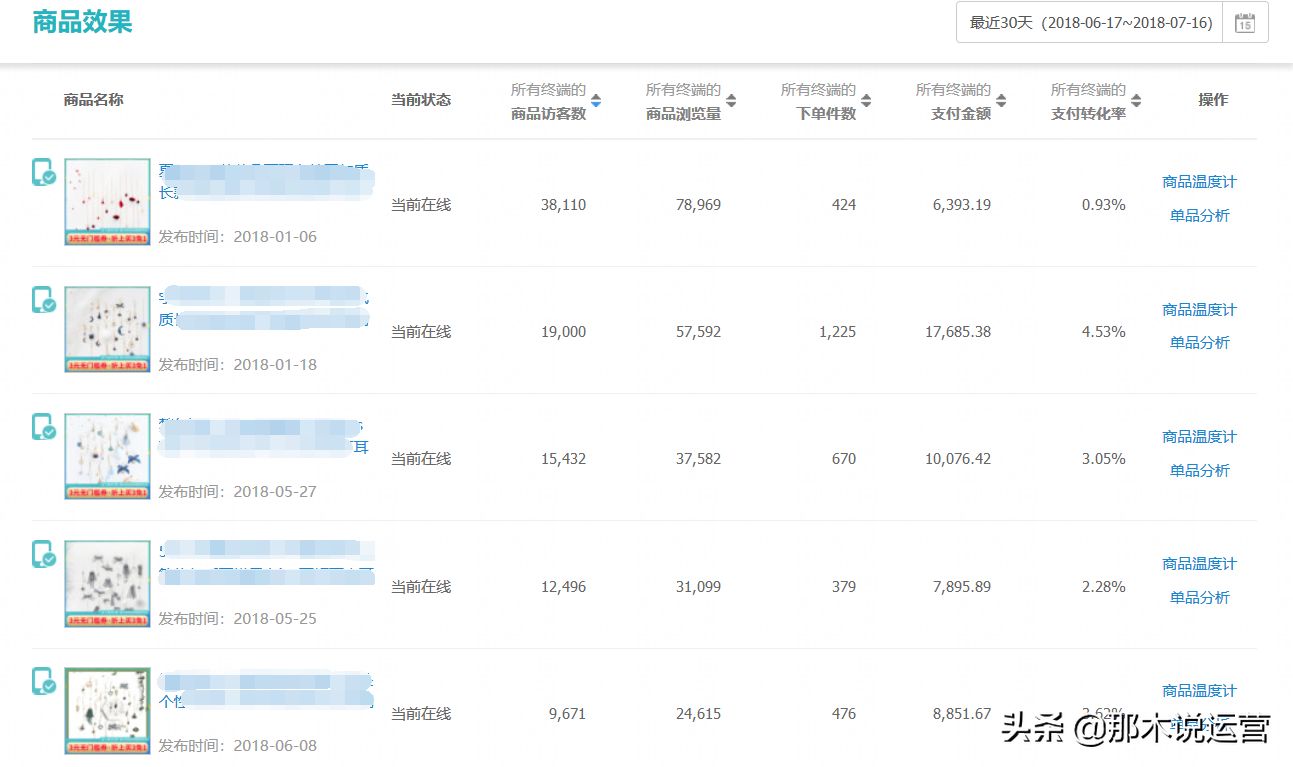Open 商品温度计 for product with 15,432 visitors
The width and height of the screenshot is (1293, 767).
pos(1199,436)
